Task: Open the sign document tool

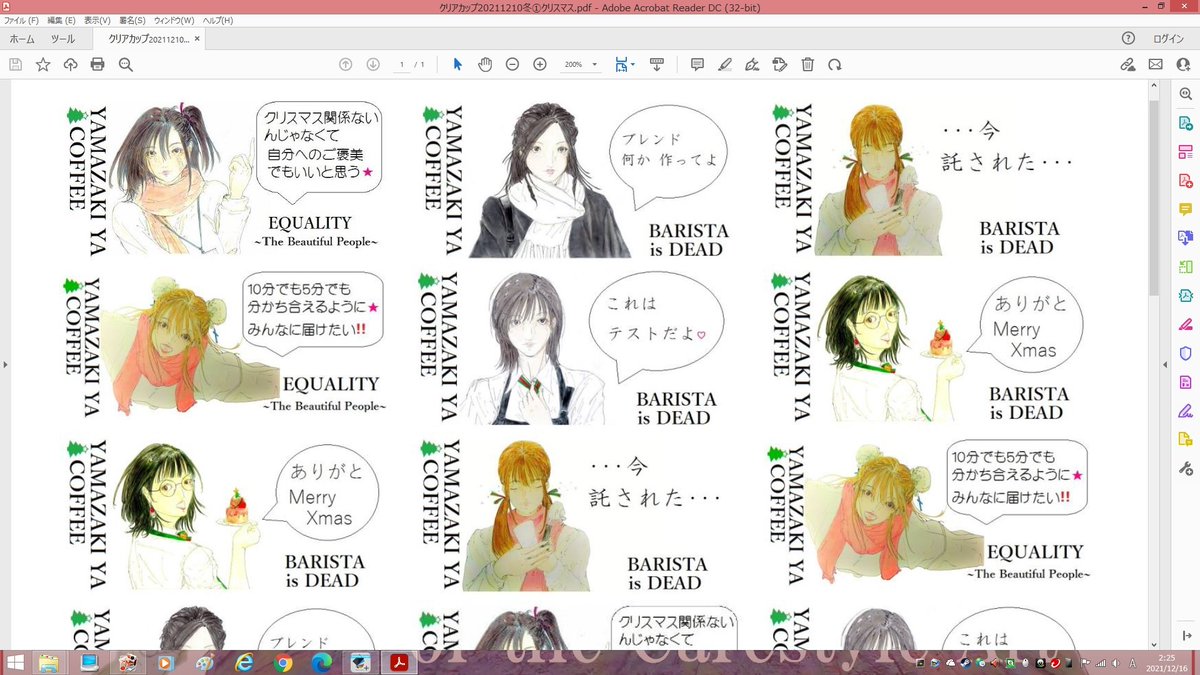Action: pos(752,64)
